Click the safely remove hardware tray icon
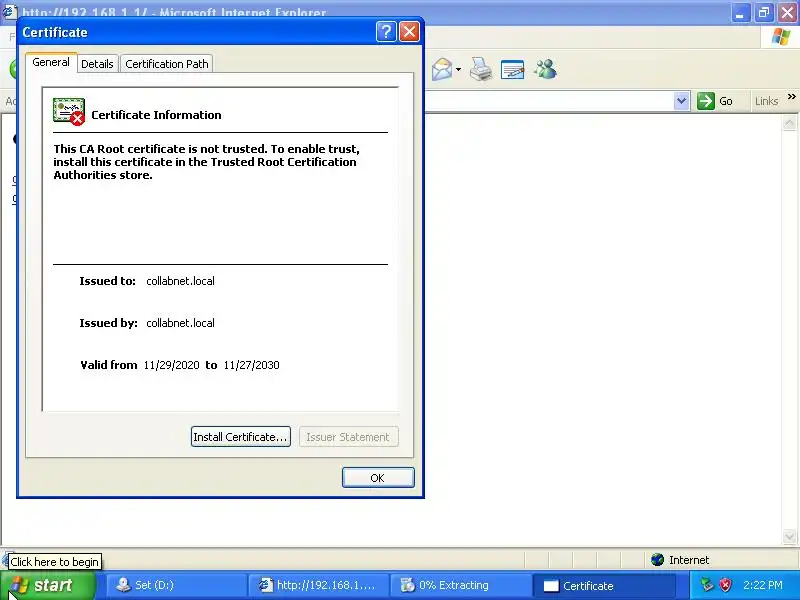This screenshot has width=800, height=600. (707, 585)
